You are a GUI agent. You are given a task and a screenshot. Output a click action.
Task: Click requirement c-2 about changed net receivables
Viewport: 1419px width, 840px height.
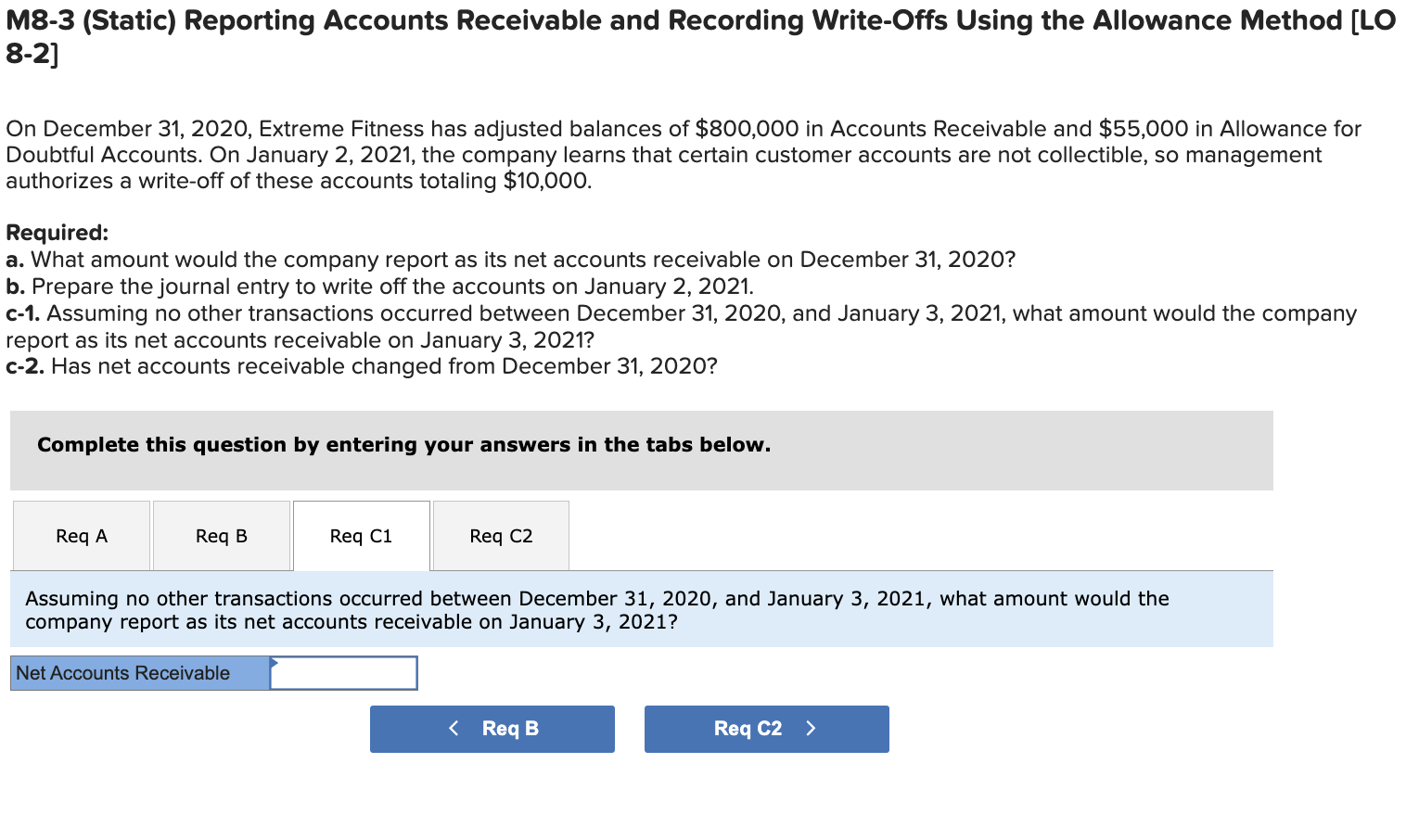point(362,366)
